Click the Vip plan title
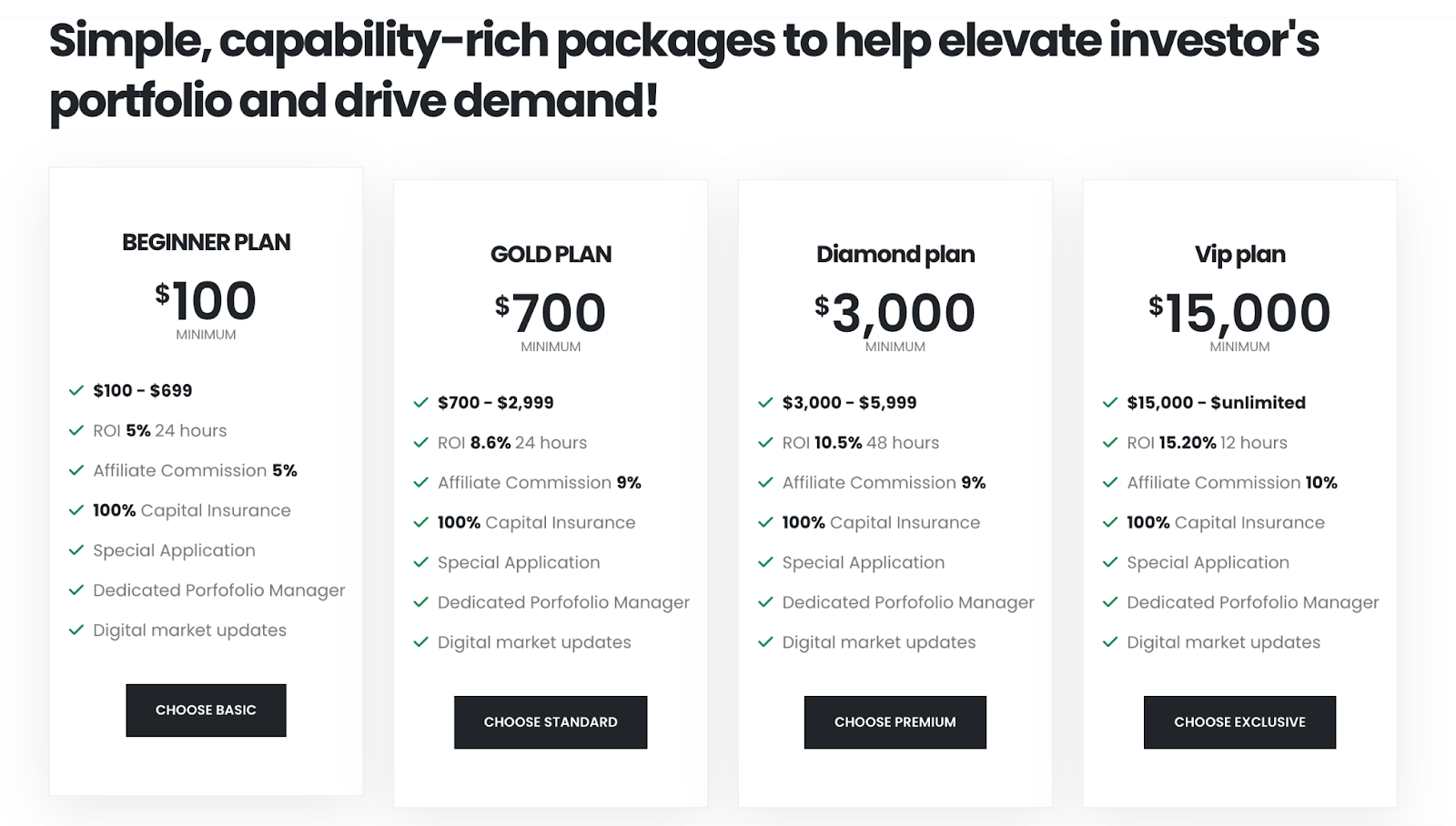Screen dimensions: 1456x826 point(1239,254)
